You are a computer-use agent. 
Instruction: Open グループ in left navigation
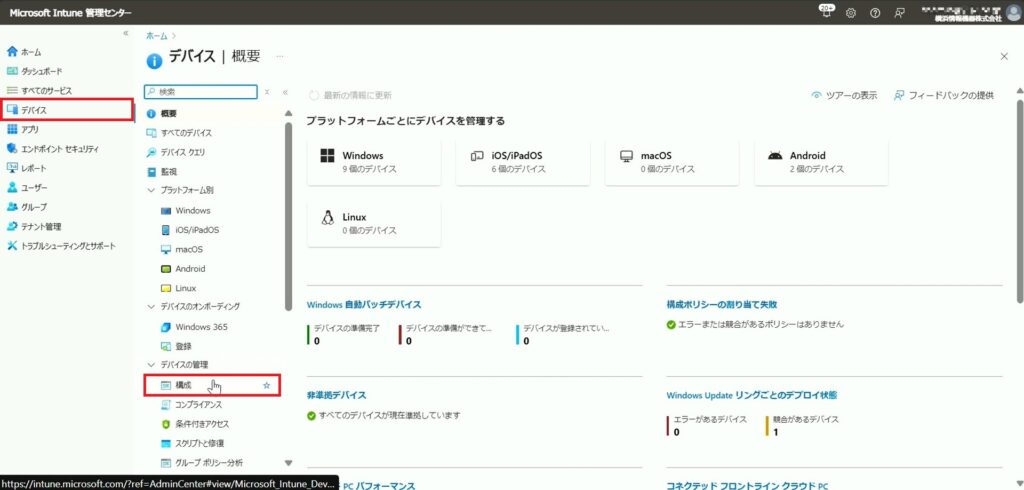pyautogui.click(x=26, y=207)
